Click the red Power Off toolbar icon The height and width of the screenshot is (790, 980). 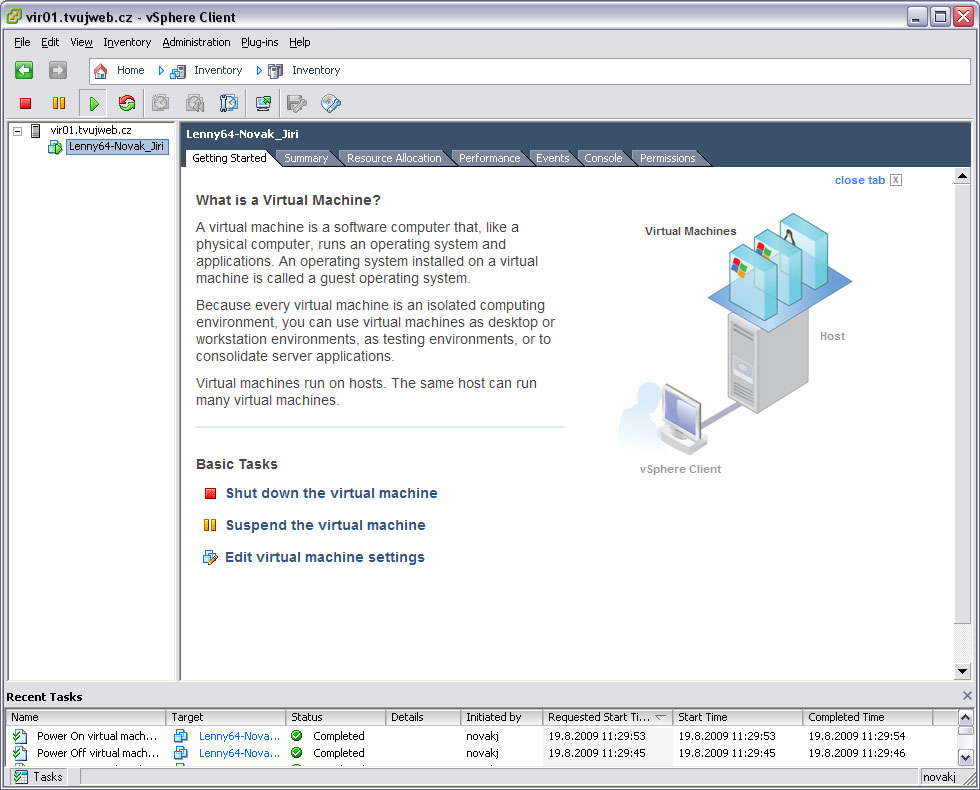tap(26, 103)
